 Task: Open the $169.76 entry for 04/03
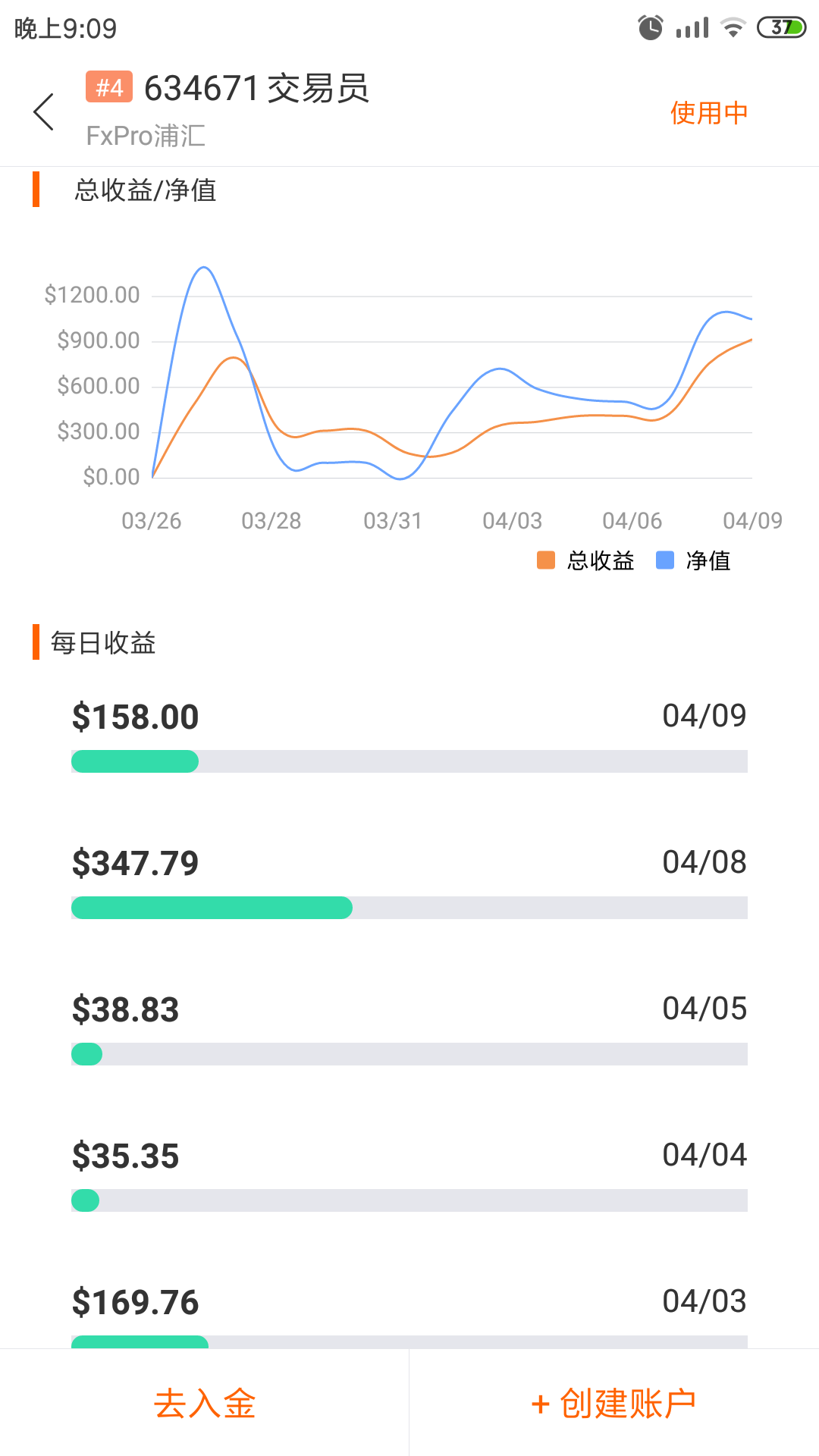click(x=136, y=1302)
